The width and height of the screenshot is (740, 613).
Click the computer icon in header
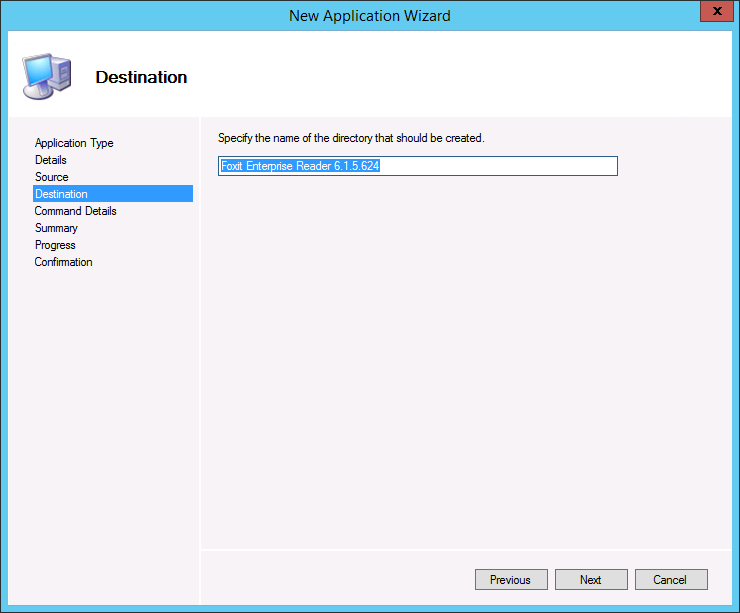point(47,76)
